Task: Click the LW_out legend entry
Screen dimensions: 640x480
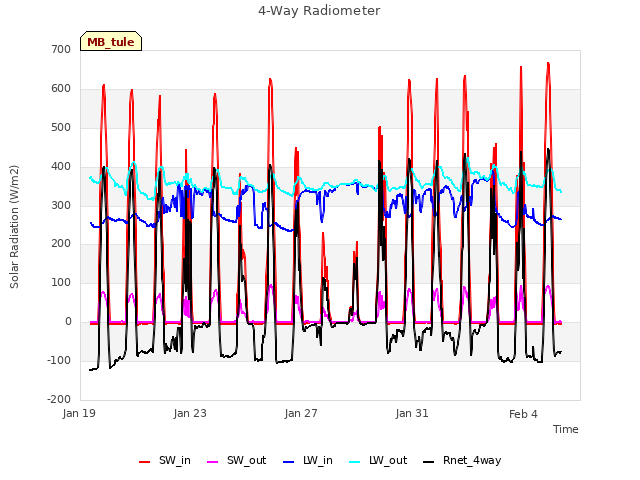Action: (378, 460)
